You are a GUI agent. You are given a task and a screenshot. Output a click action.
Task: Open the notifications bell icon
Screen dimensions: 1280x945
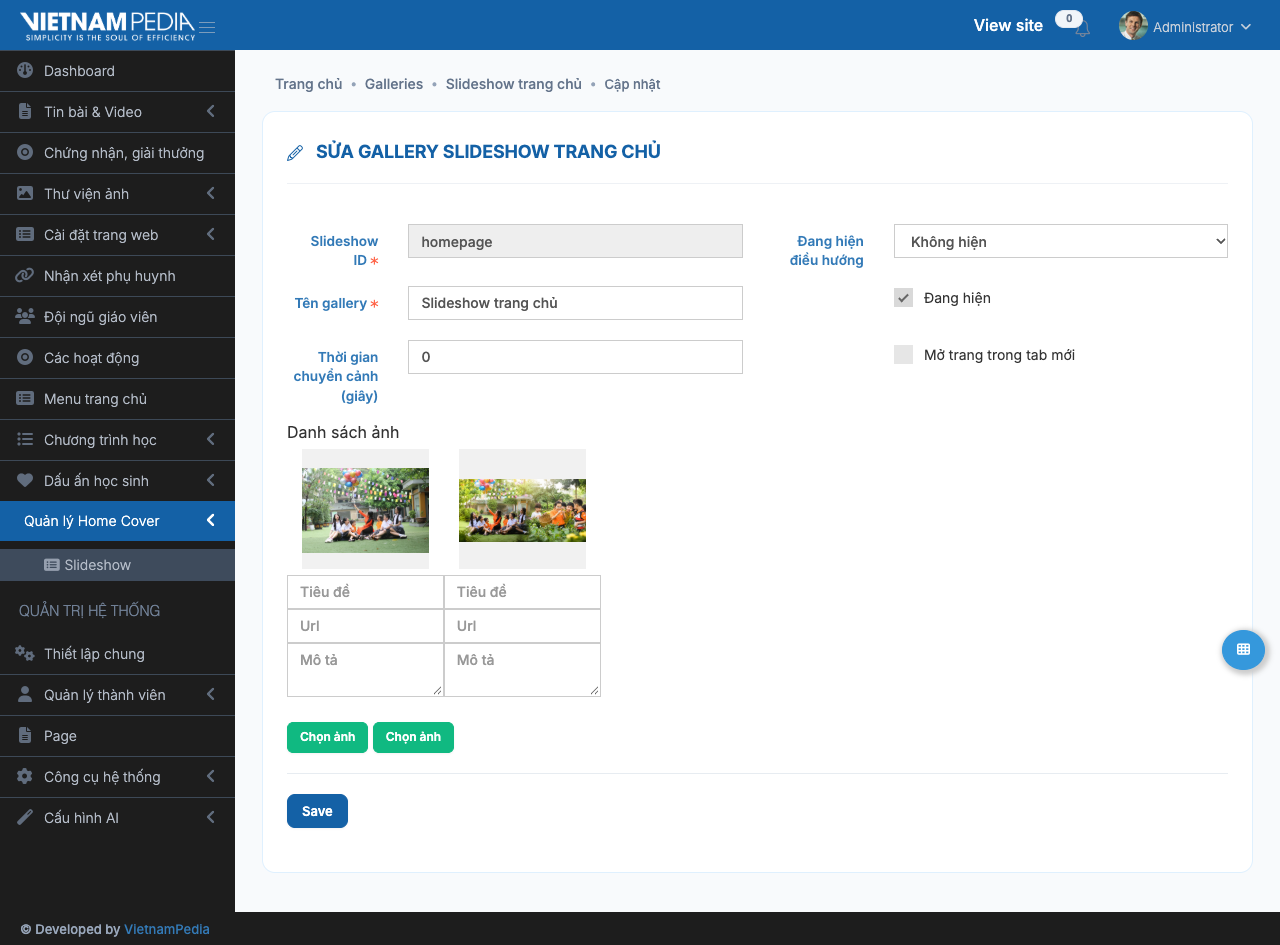[1082, 29]
